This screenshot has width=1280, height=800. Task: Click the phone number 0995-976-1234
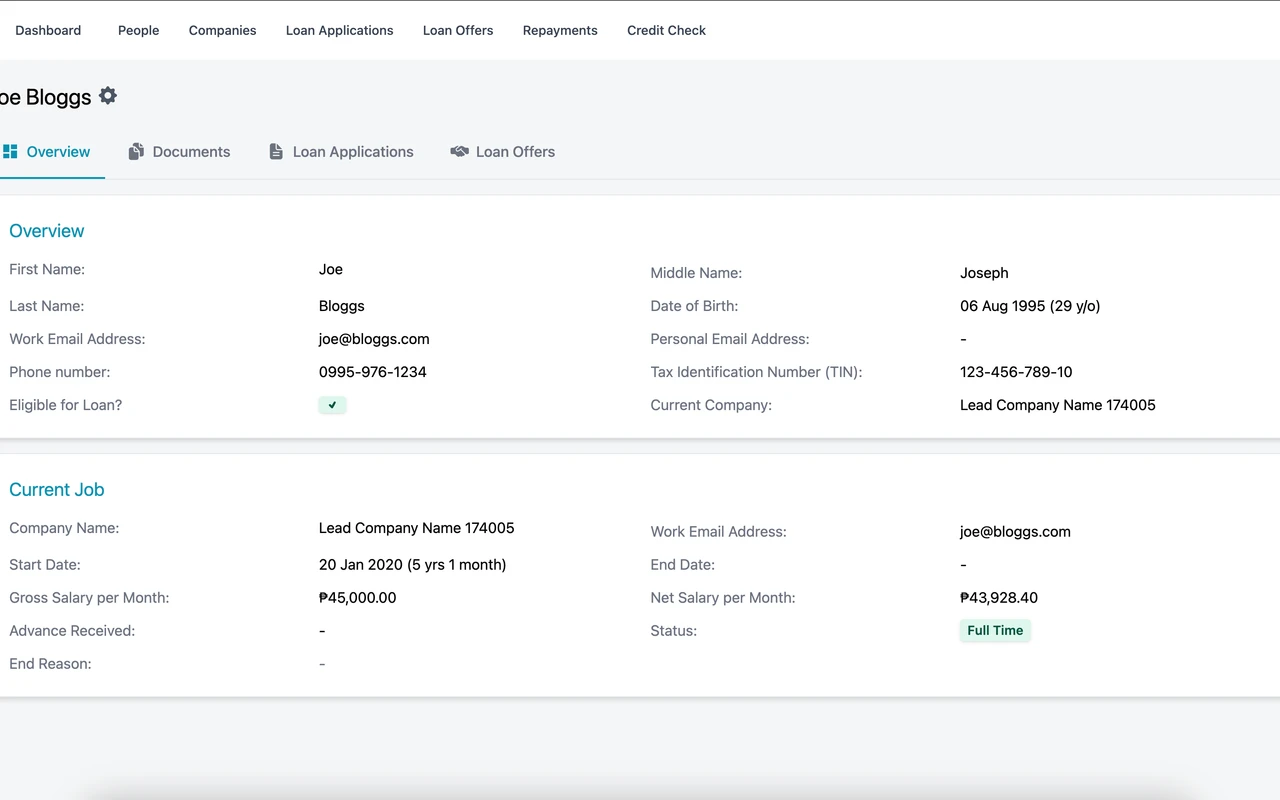click(x=373, y=372)
